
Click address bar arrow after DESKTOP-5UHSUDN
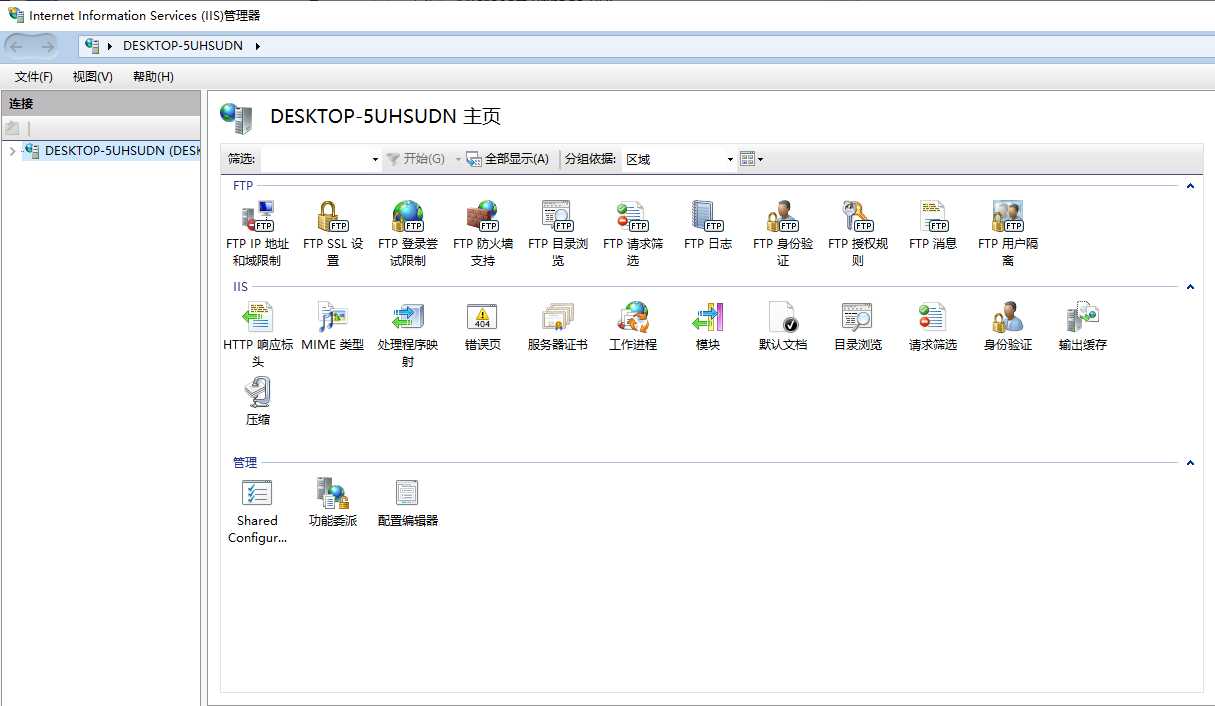[x=258, y=46]
